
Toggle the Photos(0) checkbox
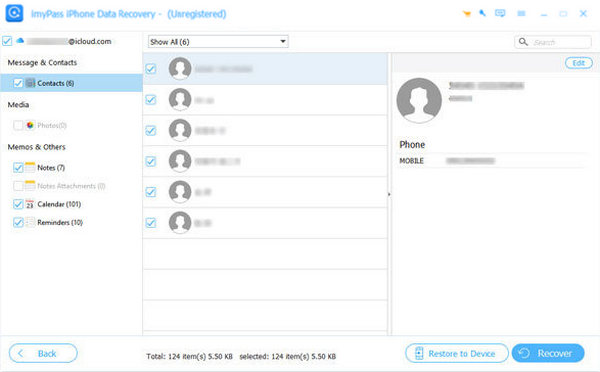pos(18,125)
